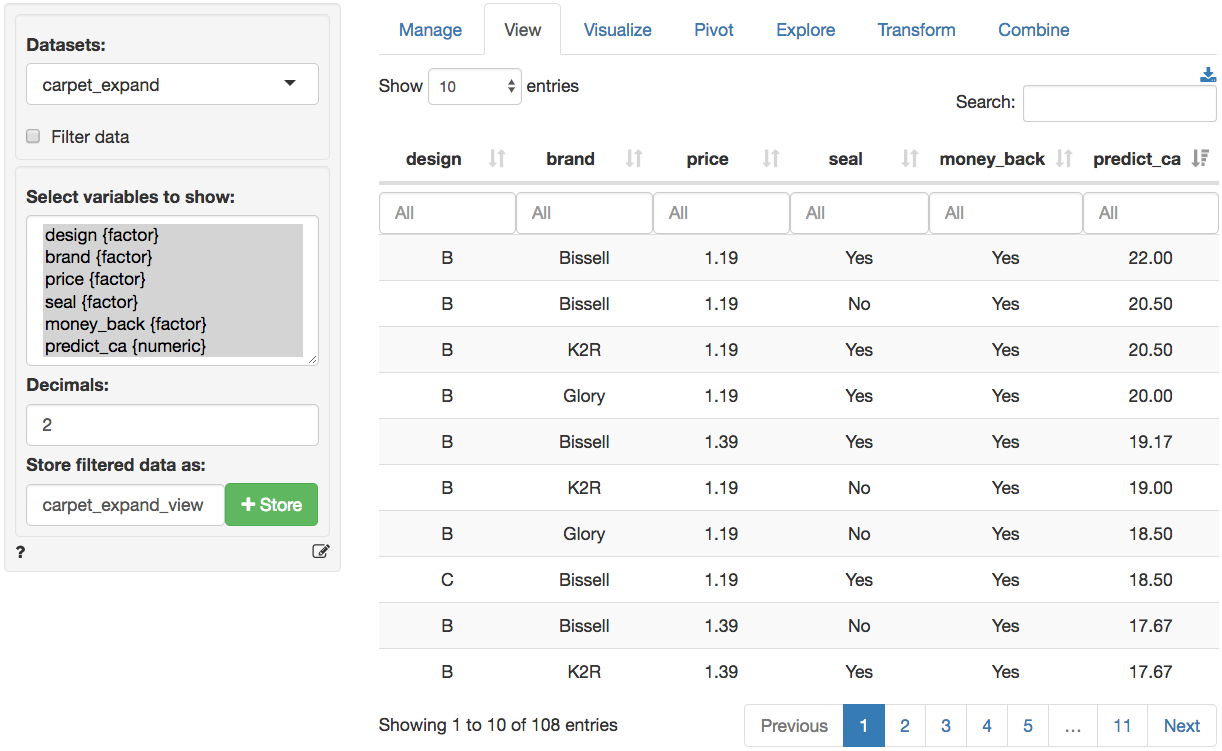
Task: Click the edit report icon
Action: point(320,551)
